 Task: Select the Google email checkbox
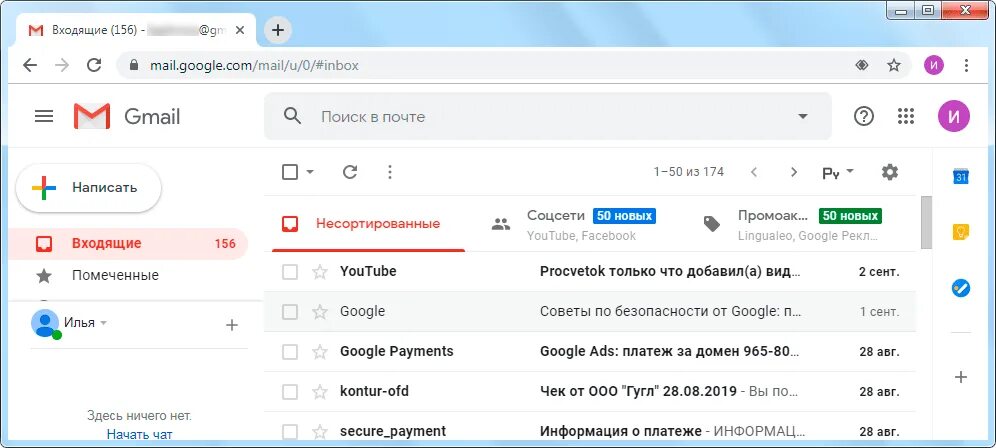click(290, 312)
